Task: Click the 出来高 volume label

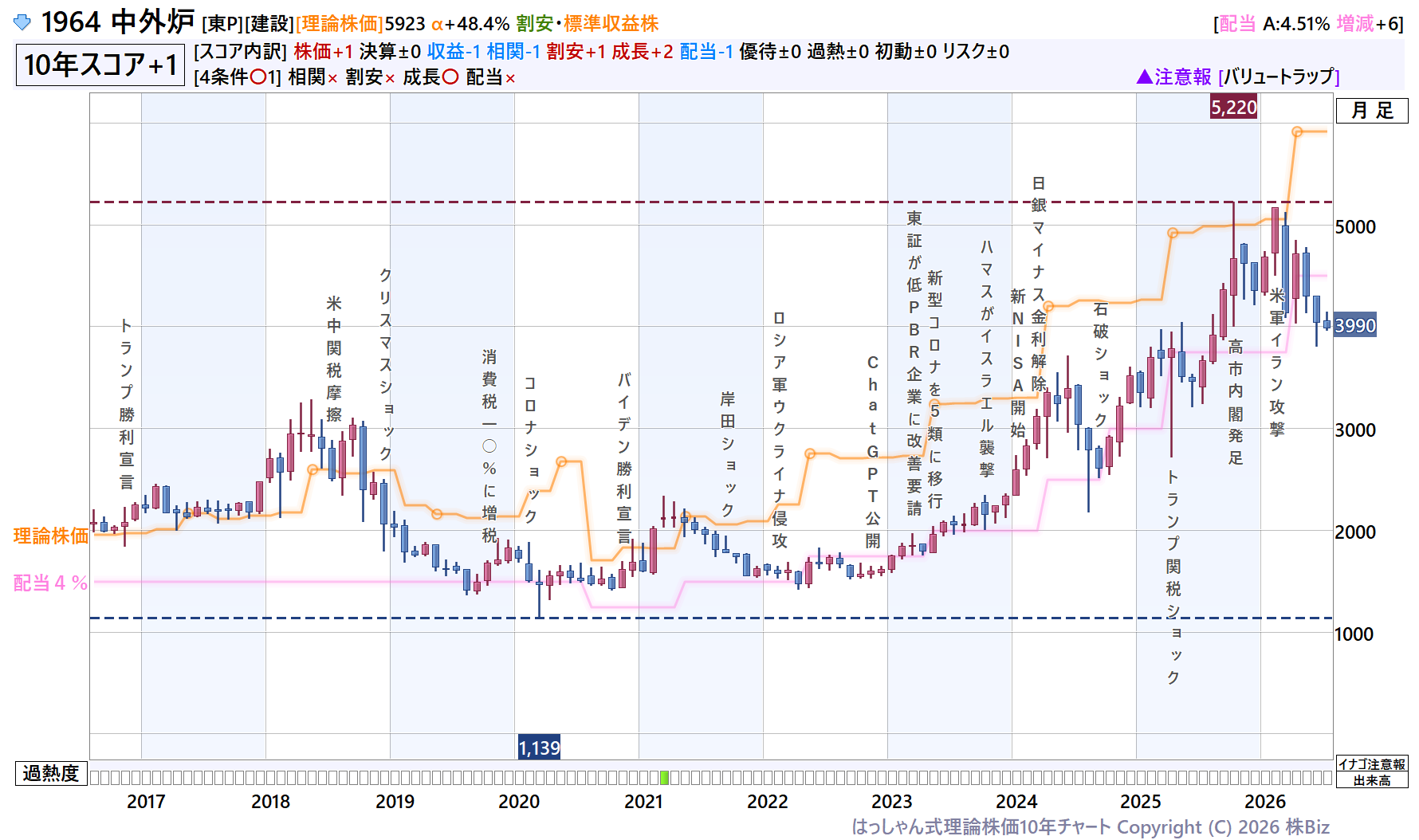Action: [1371, 780]
